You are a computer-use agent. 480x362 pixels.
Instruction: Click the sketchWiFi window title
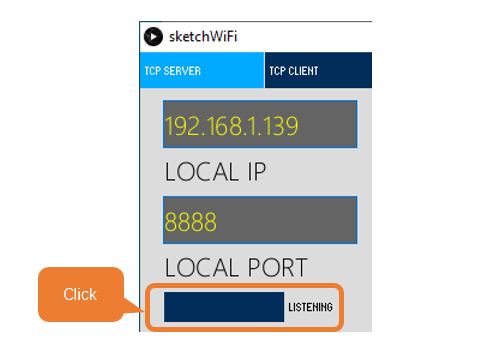203,36
